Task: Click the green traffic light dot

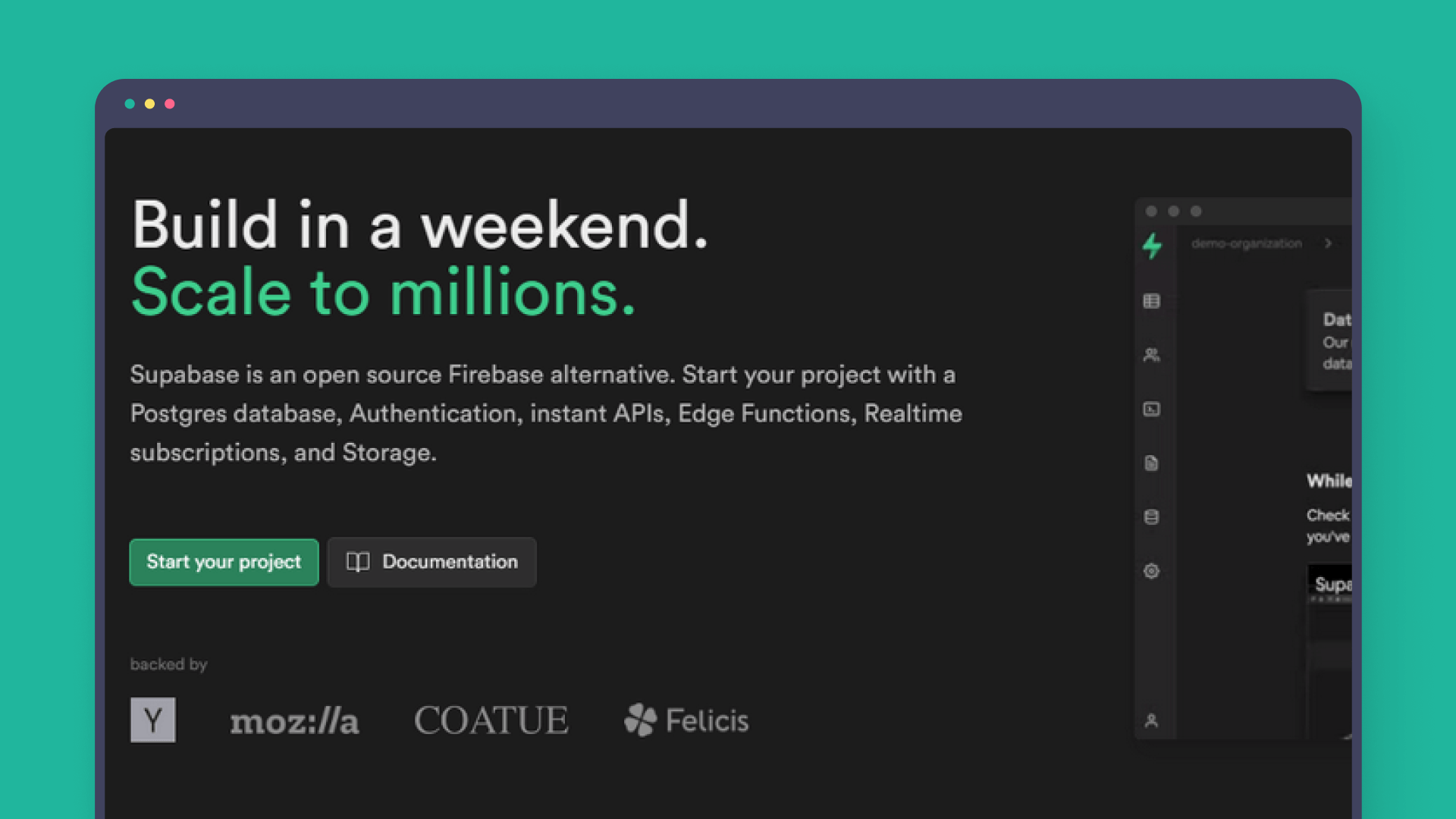Action: coord(130,103)
